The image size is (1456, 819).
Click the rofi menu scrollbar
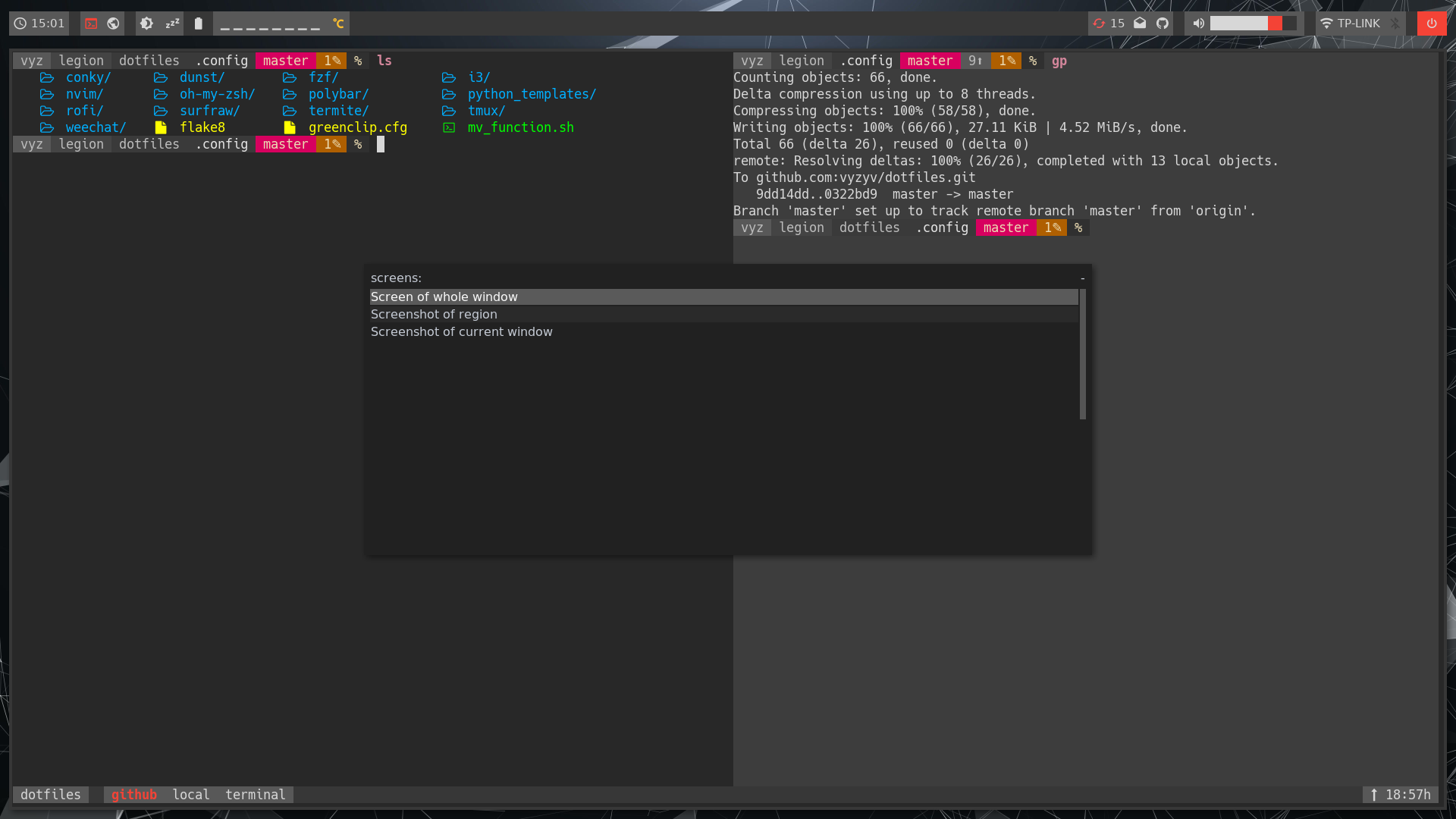(1083, 354)
